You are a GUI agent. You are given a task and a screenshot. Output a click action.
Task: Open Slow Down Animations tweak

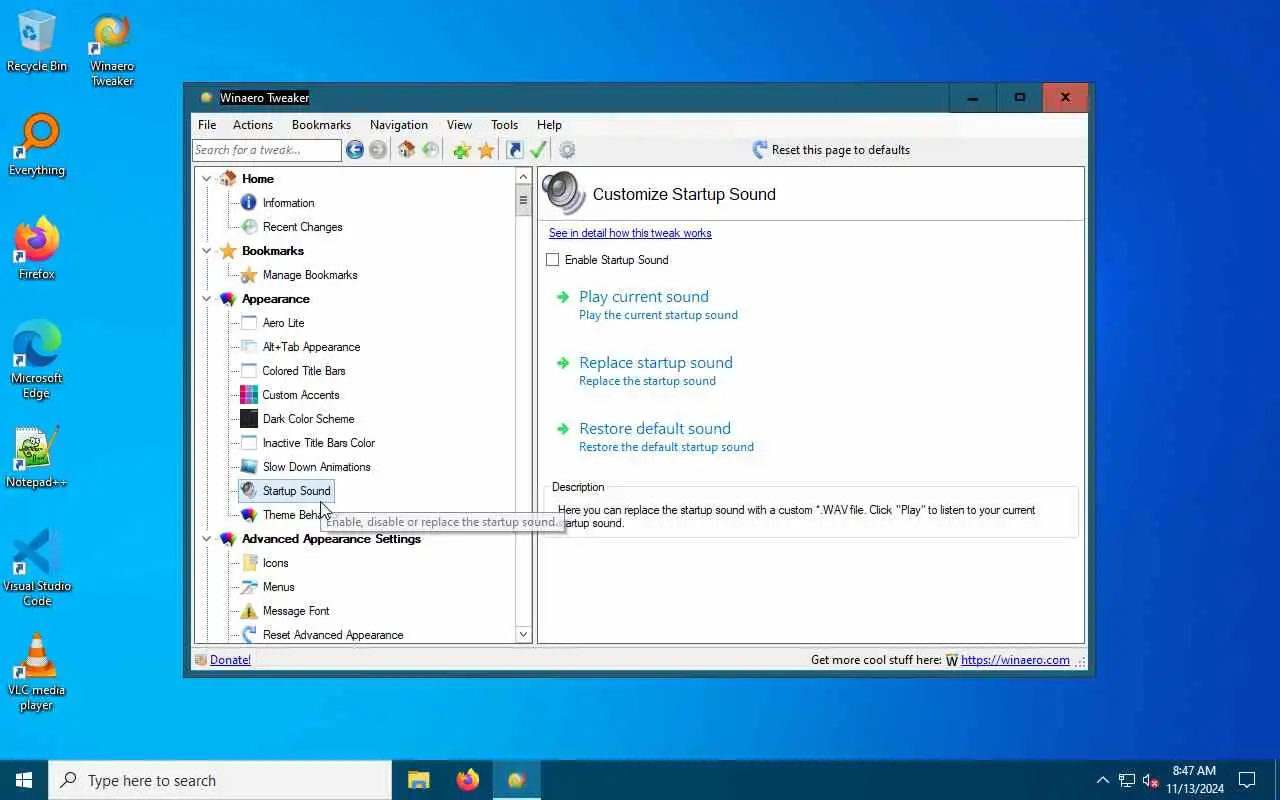tap(316, 467)
